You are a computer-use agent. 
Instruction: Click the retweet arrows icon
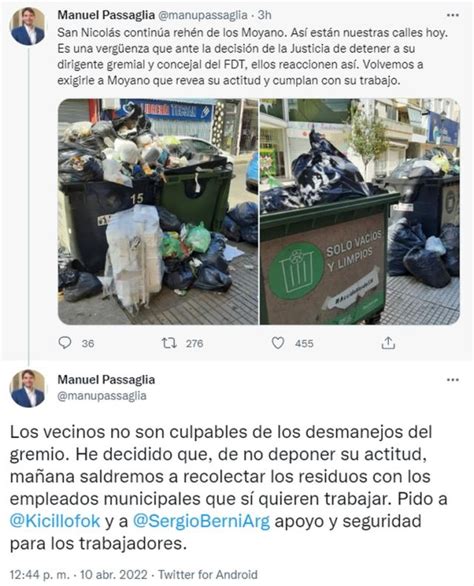click(x=169, y=343)
